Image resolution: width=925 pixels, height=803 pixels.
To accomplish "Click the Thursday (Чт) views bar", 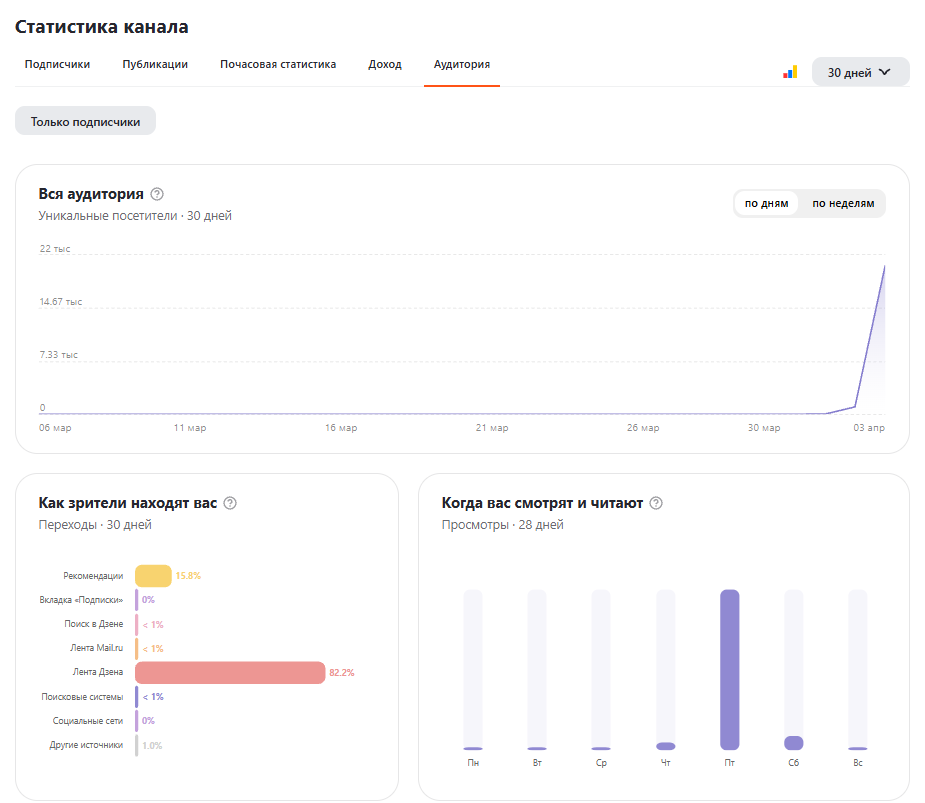I will [x=665, y=746].
